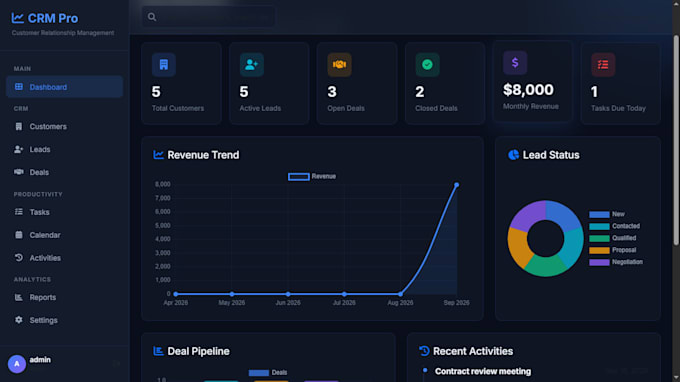Toggle the Proposal legend entry
The height and width of the screenshot is (382, 680).
click(x=612, y=250)
